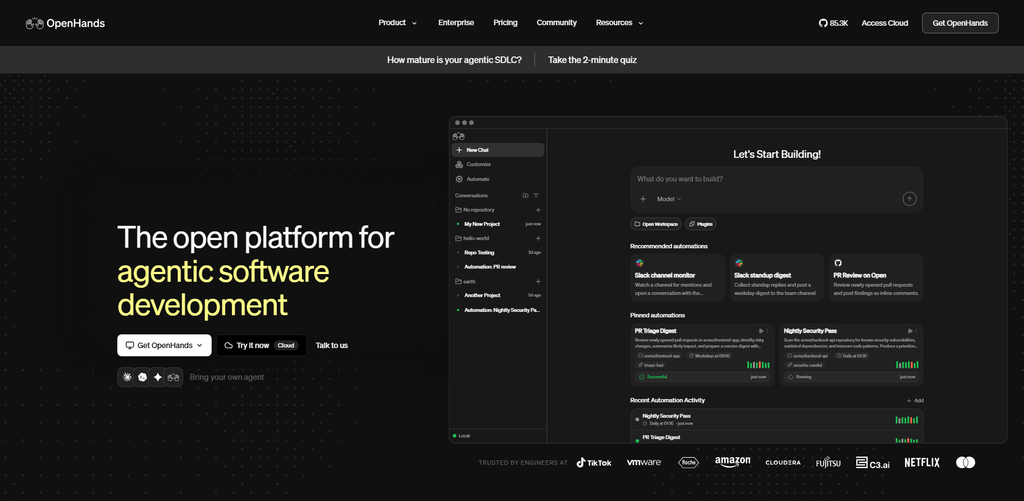Follow the Access Cloud link
This screenshot has width=1024, height=501.
pos(884,23)
